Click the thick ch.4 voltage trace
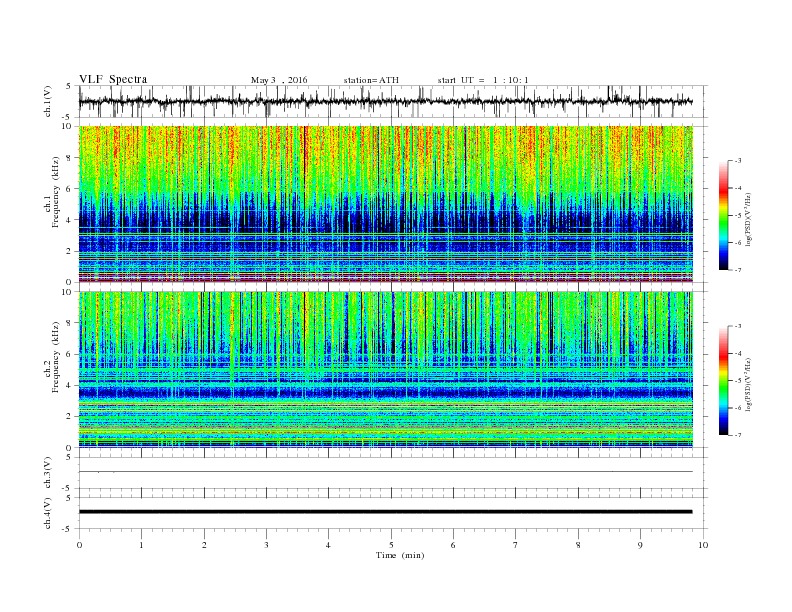Viewport: 792px width, 612px height. coord(385,512)
